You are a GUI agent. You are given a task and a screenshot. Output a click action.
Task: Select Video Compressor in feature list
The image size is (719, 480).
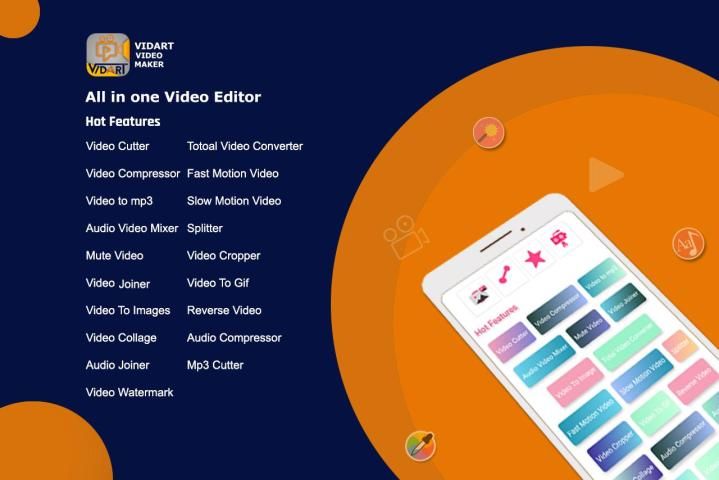(133, 173)
